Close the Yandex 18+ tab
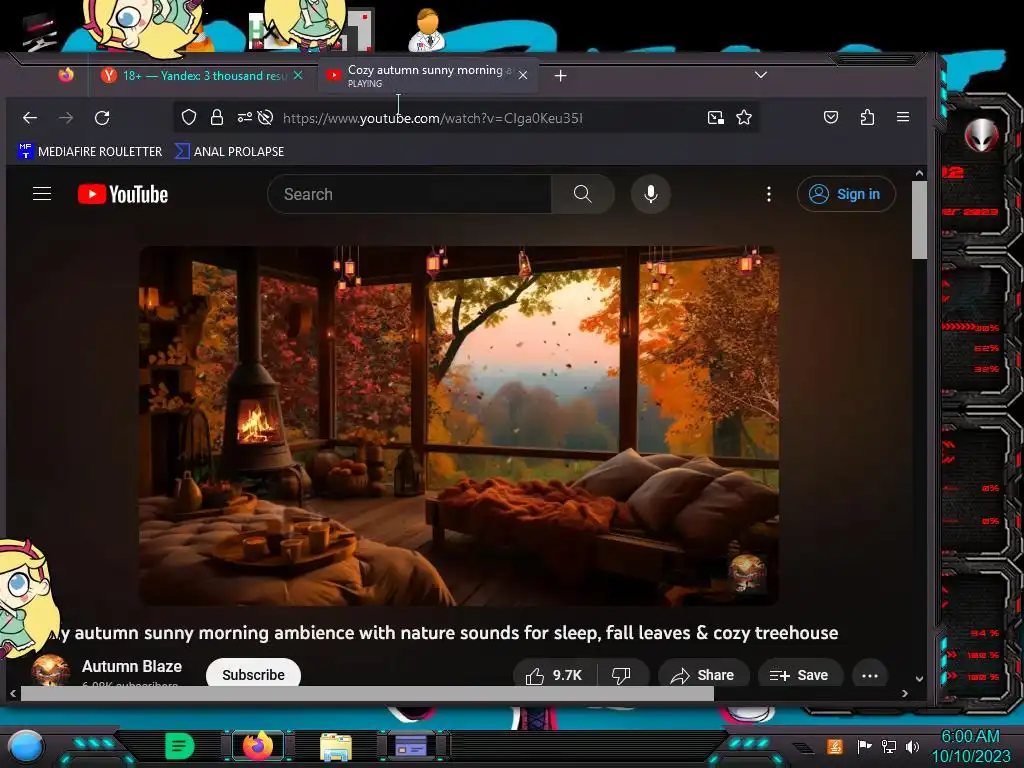This screenshot has height=768, width=1024. [298, 76]
